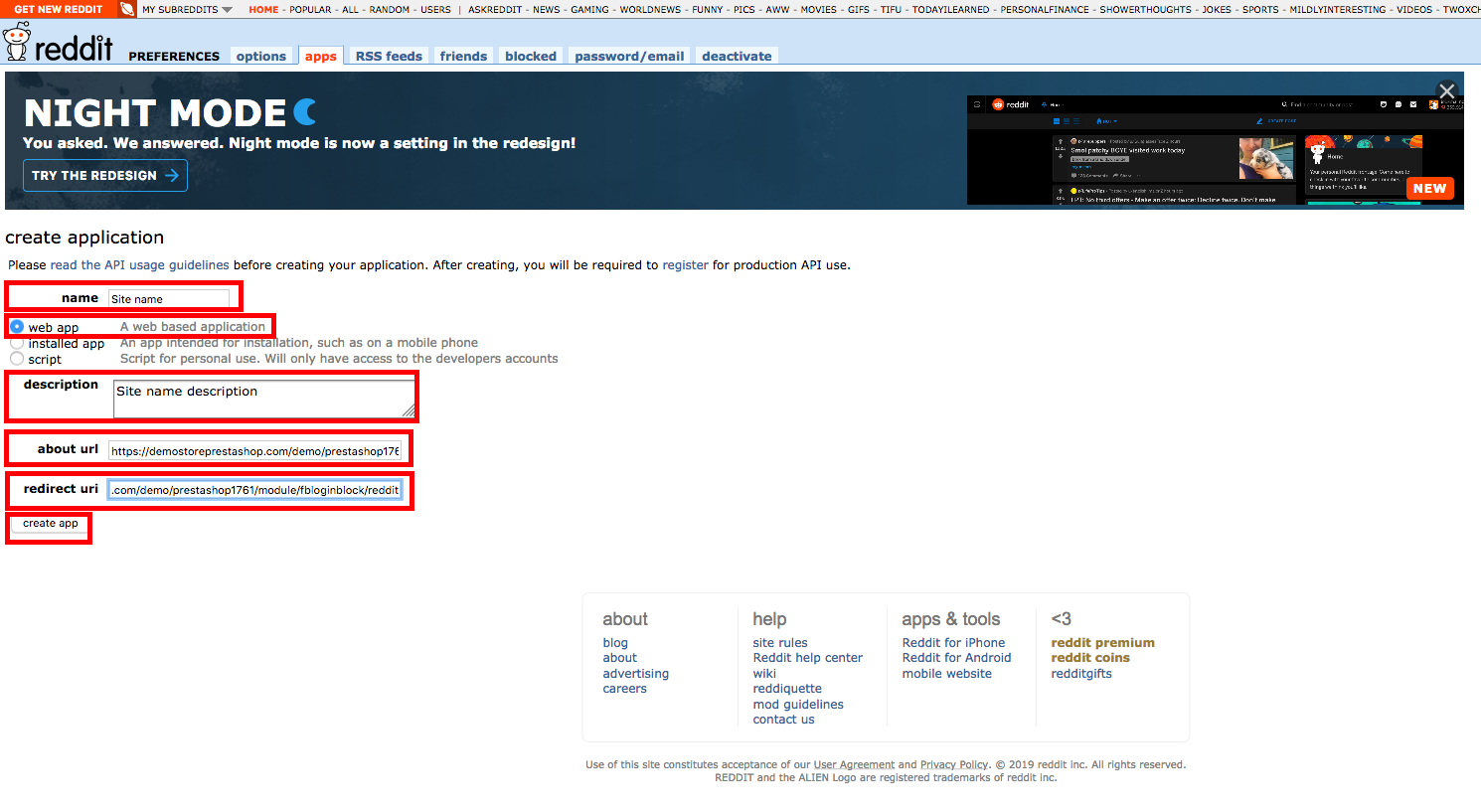Open the User Agreement link
Screen dimensions: 1481x812
click(854, 765)
